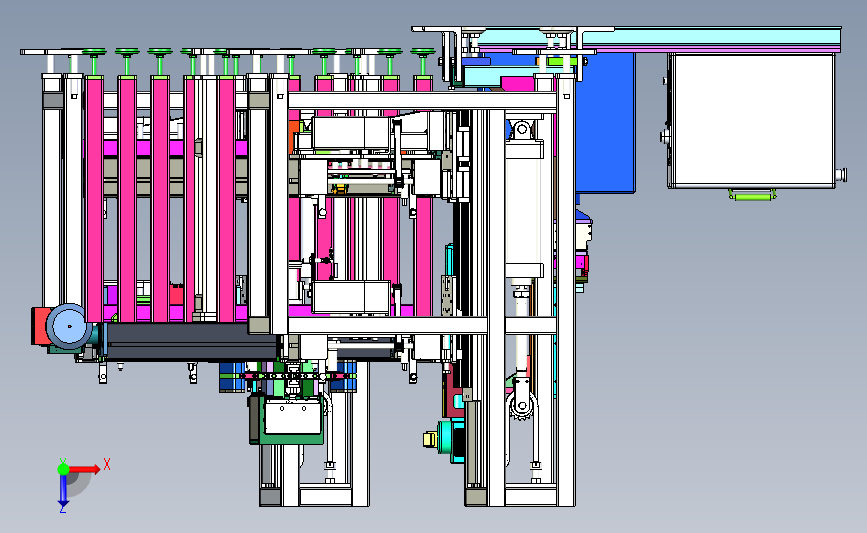This screenshot has width=867, height=533.
Task: Select the green handle beneath the white cabinet
Action: 752,195
